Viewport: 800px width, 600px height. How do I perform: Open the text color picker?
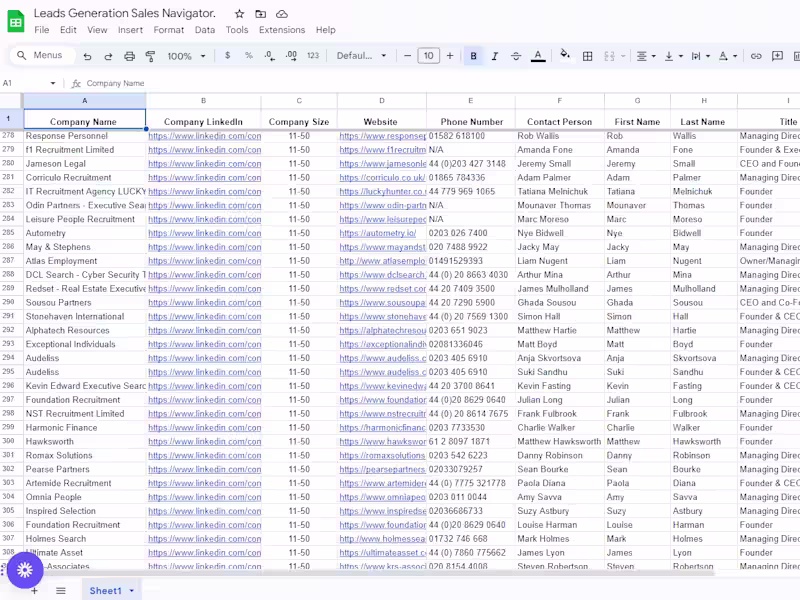point(538,56)
